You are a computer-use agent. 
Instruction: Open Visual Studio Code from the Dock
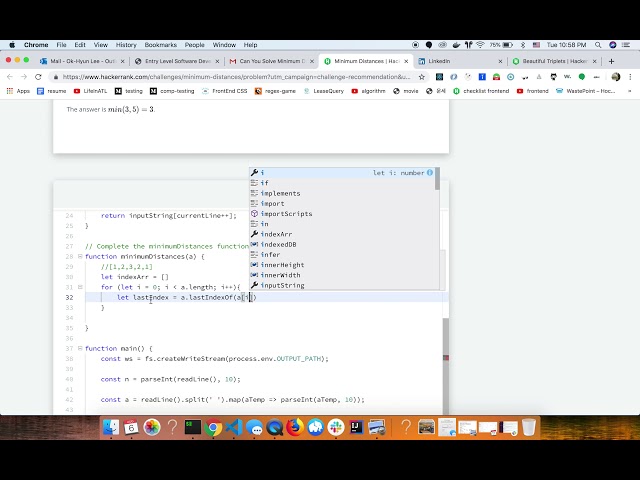pyautogui.click(x=233, y=427)
